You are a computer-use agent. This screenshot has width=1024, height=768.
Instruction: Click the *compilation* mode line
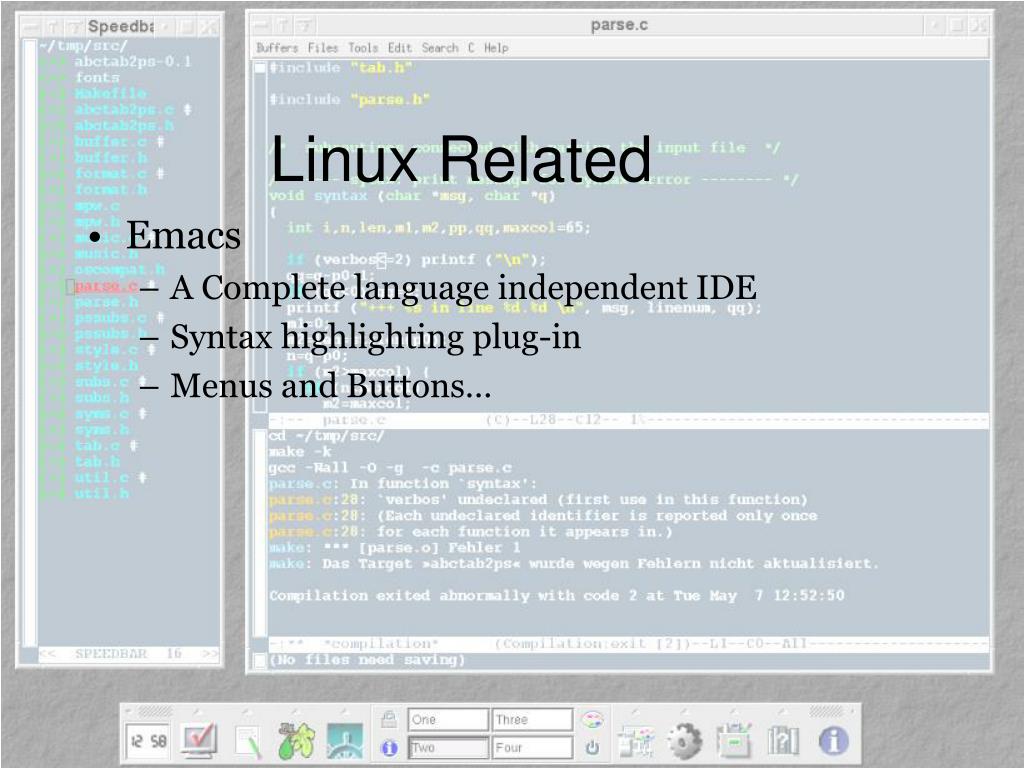[x=628, y=644]
